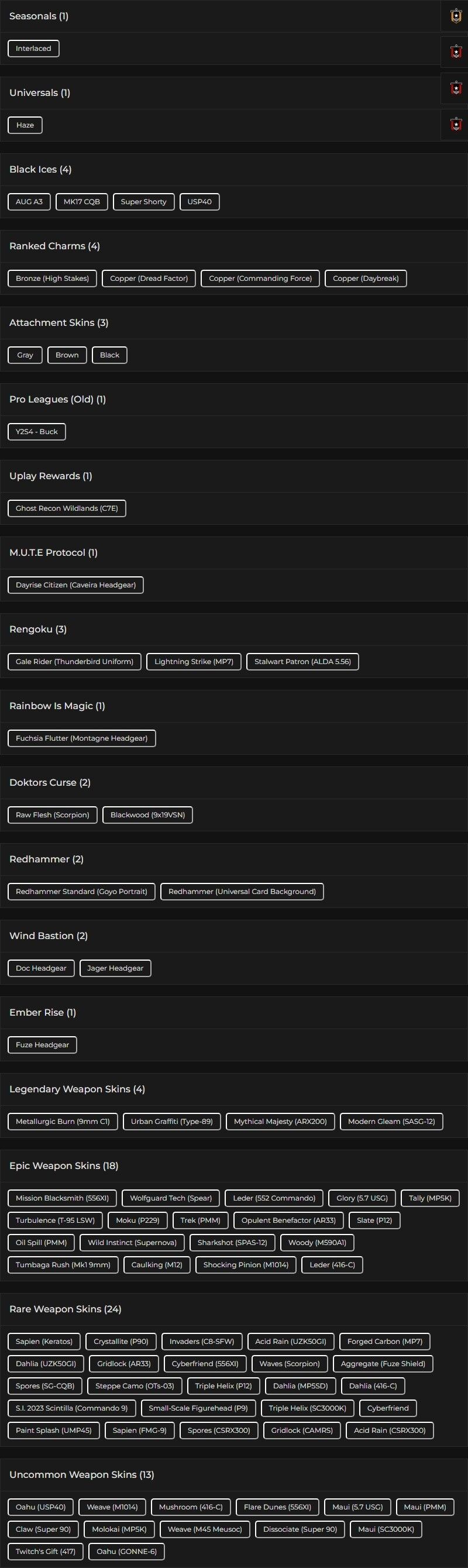Click the red rank badge beside Haze
The height and width of the screenshot is (1568, 468).
[455, 125]
